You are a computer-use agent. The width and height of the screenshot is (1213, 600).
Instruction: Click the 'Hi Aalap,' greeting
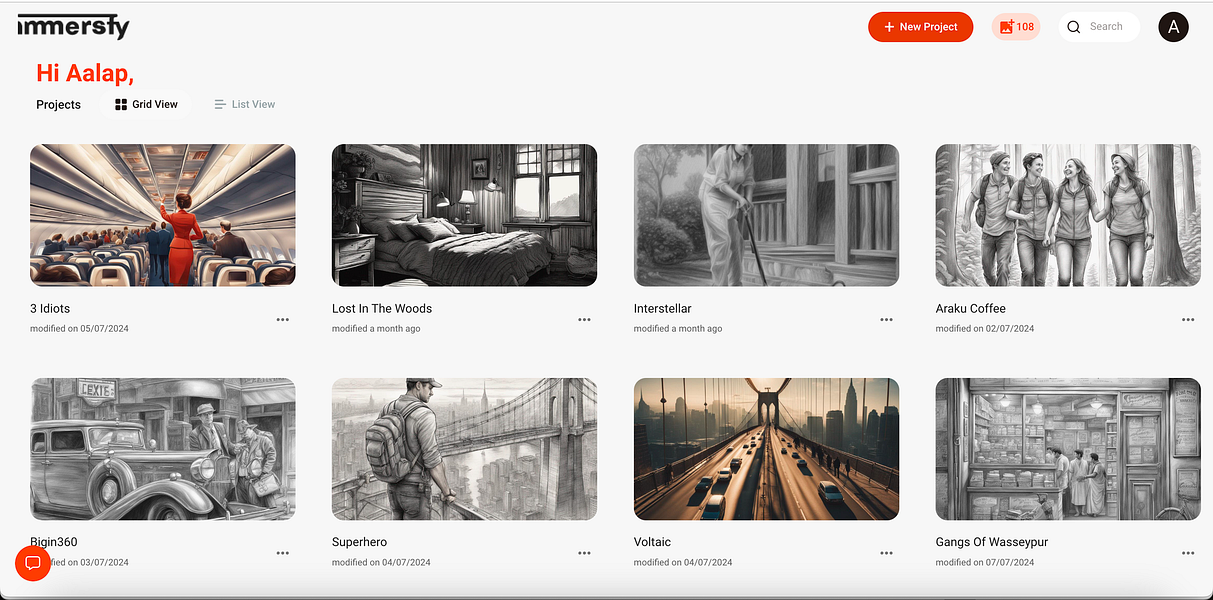[x=85, y=73]
